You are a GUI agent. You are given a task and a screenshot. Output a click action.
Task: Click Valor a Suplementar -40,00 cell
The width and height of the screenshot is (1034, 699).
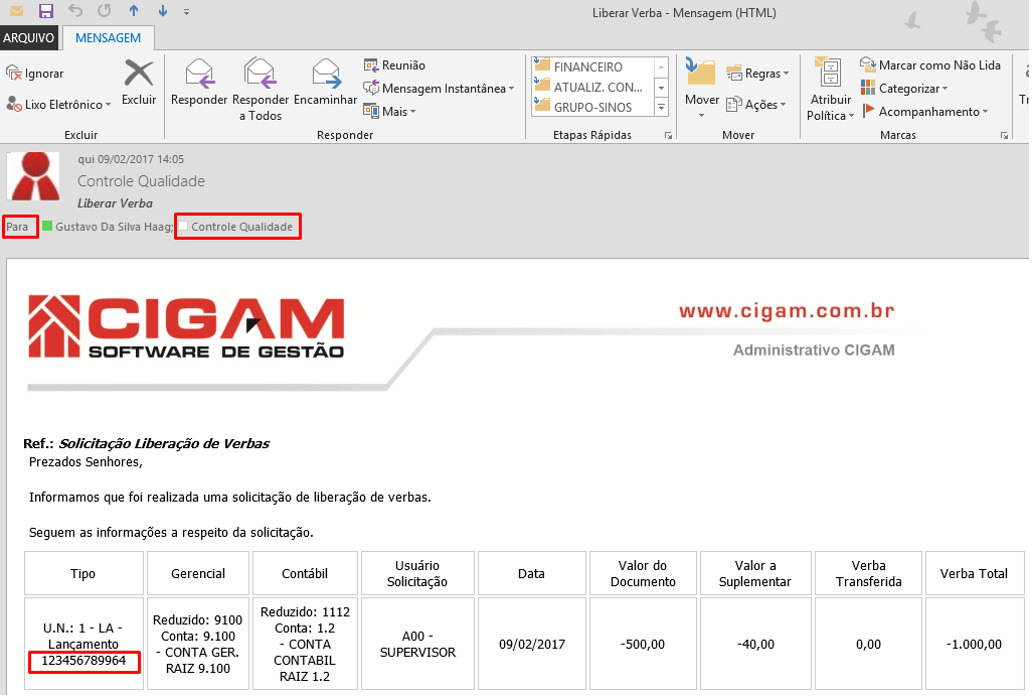(755, 644)
